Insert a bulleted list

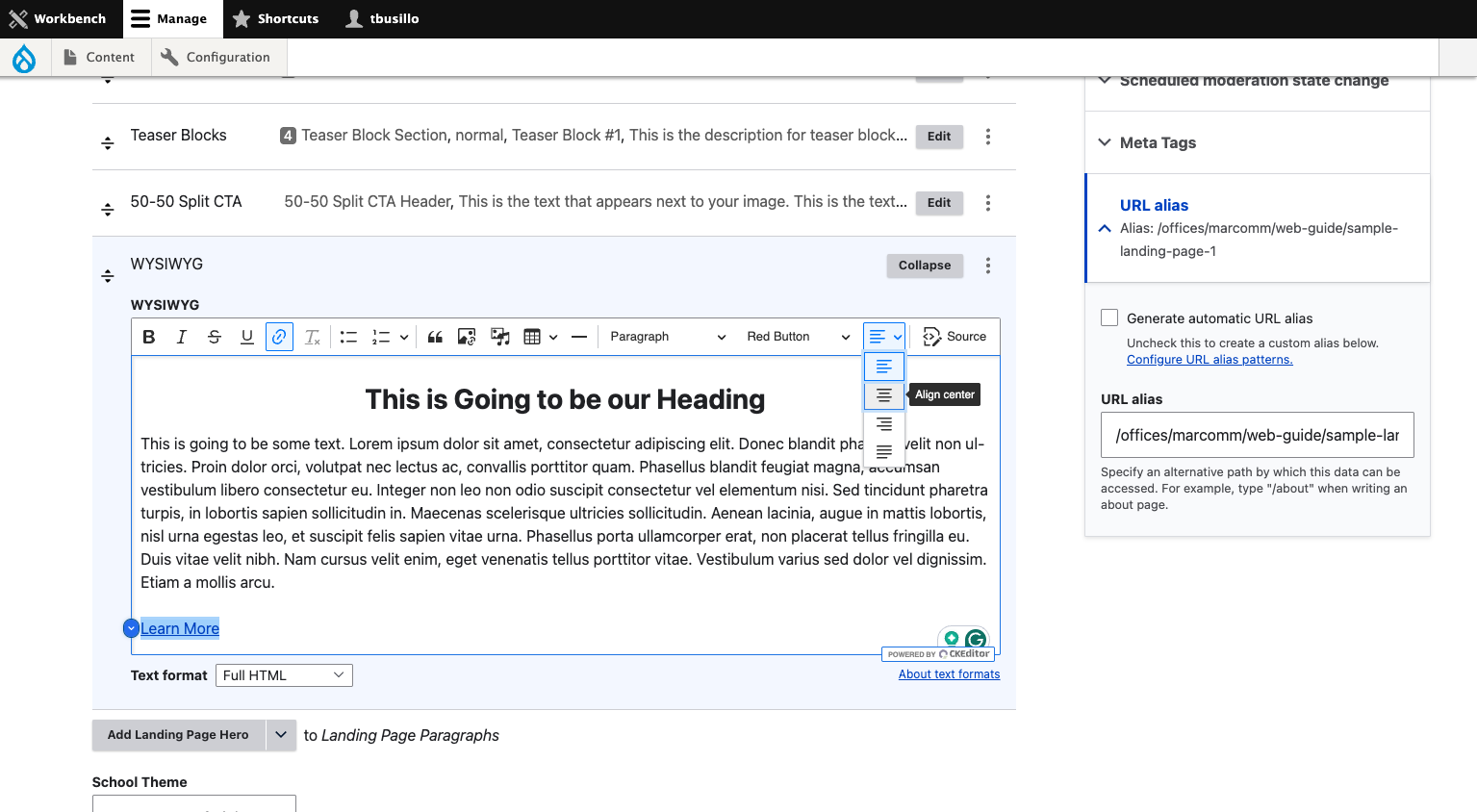pos(348,337)
